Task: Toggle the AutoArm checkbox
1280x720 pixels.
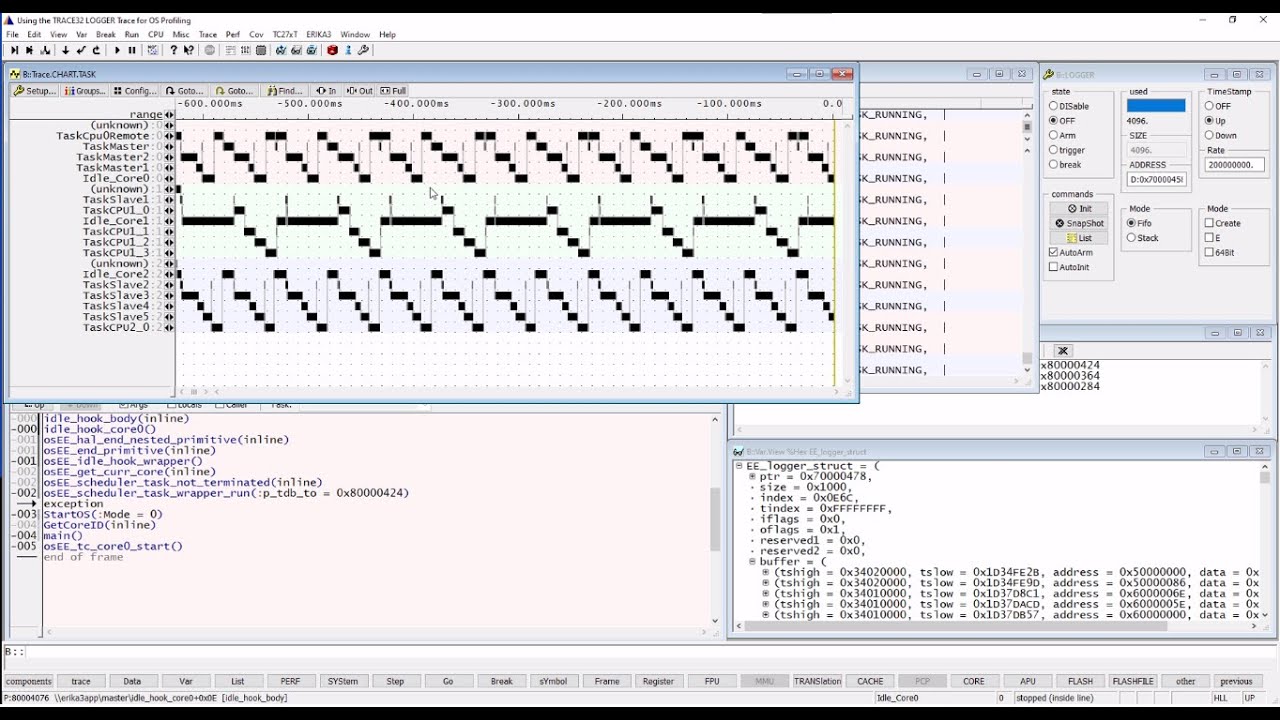Action: click(1070, 253)
